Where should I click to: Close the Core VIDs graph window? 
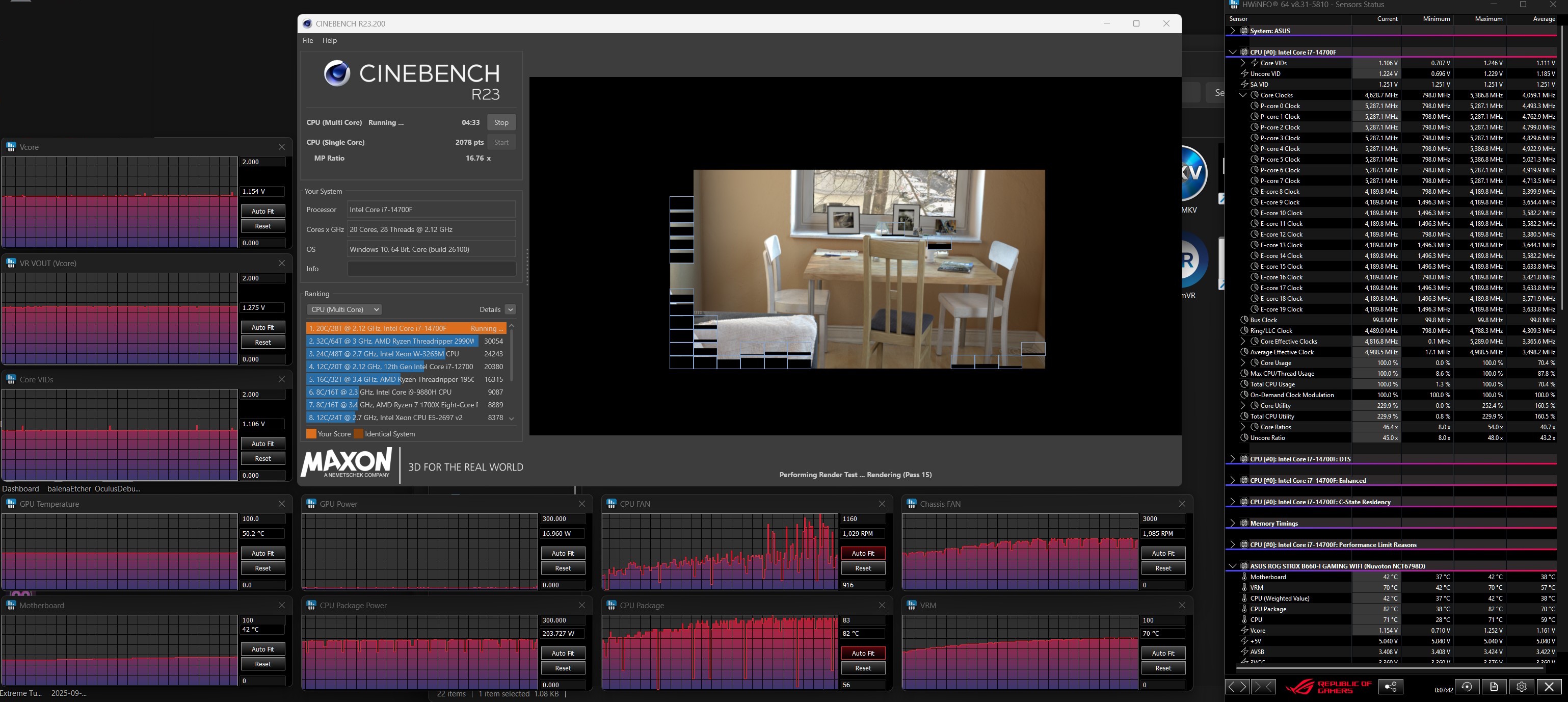point(282,379)
